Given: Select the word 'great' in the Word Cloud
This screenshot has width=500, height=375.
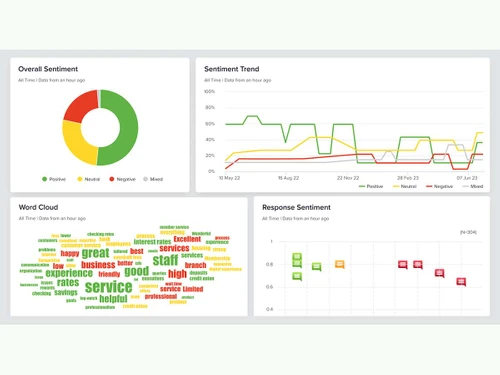Looking at the screenshot, I should point(95,253).
